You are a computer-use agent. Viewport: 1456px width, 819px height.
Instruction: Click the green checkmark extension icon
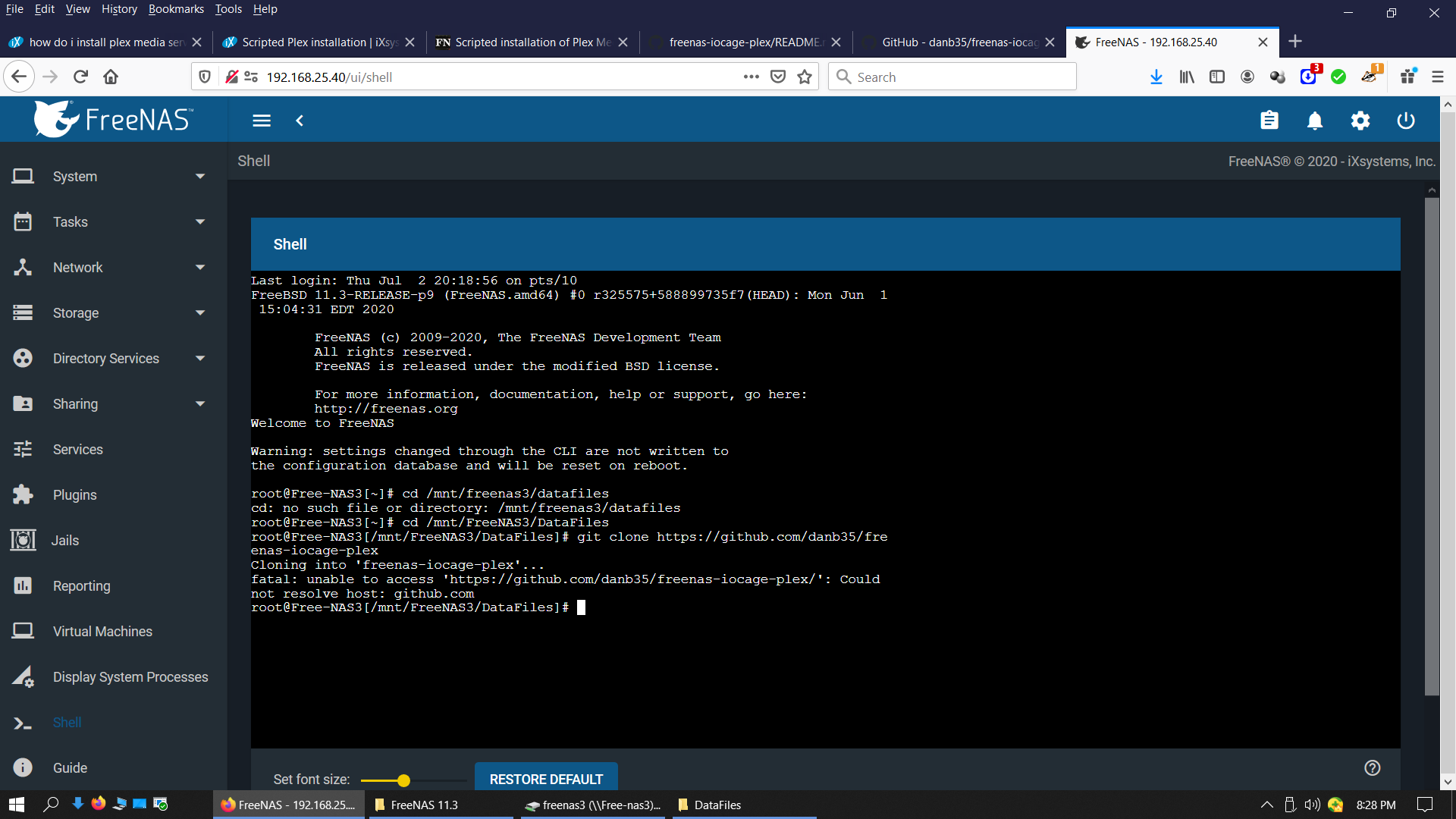pos(1338,77)
